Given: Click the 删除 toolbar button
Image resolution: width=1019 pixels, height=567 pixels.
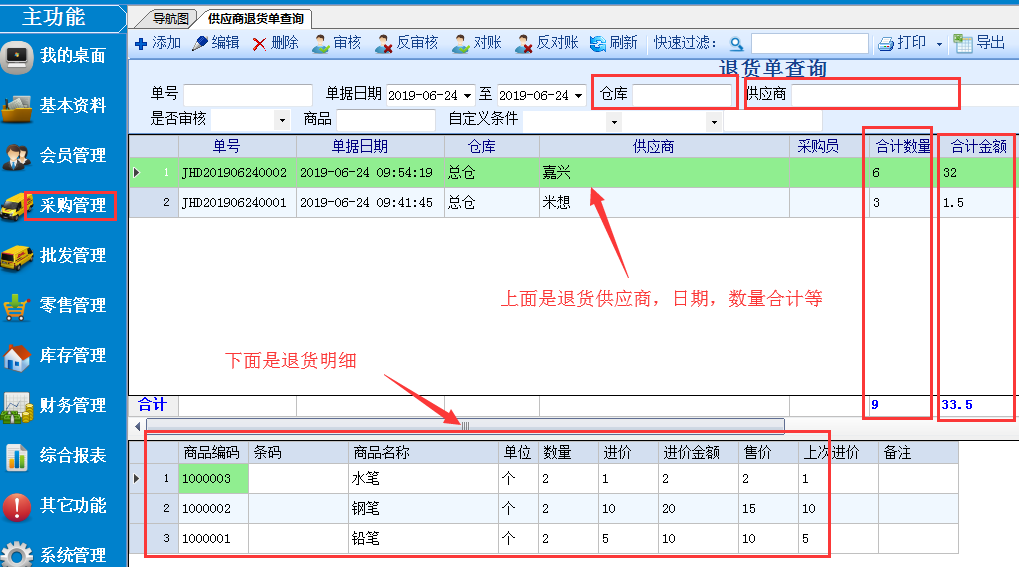Looking at the screenshot, I should 276,43.
